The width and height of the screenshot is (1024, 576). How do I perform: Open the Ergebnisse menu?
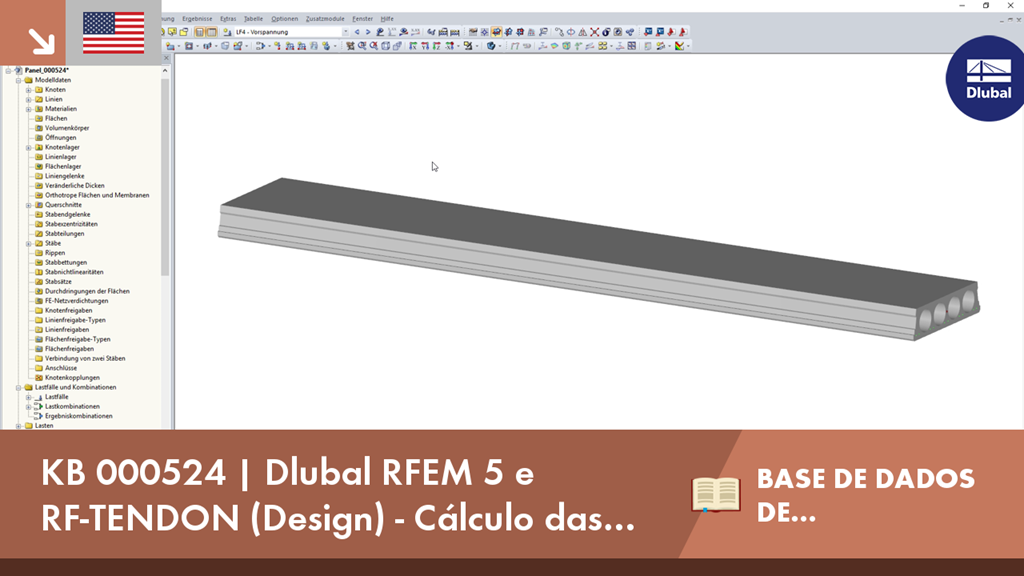click(x=197, y=19)
